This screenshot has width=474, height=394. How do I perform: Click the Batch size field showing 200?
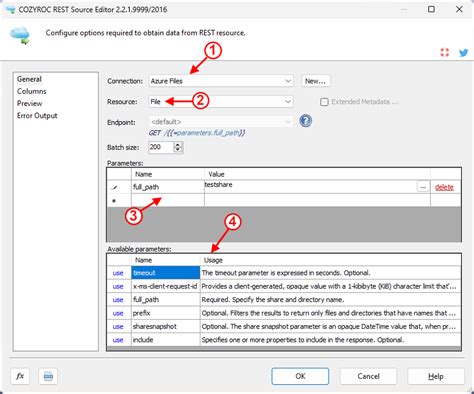tap(161, 147)
